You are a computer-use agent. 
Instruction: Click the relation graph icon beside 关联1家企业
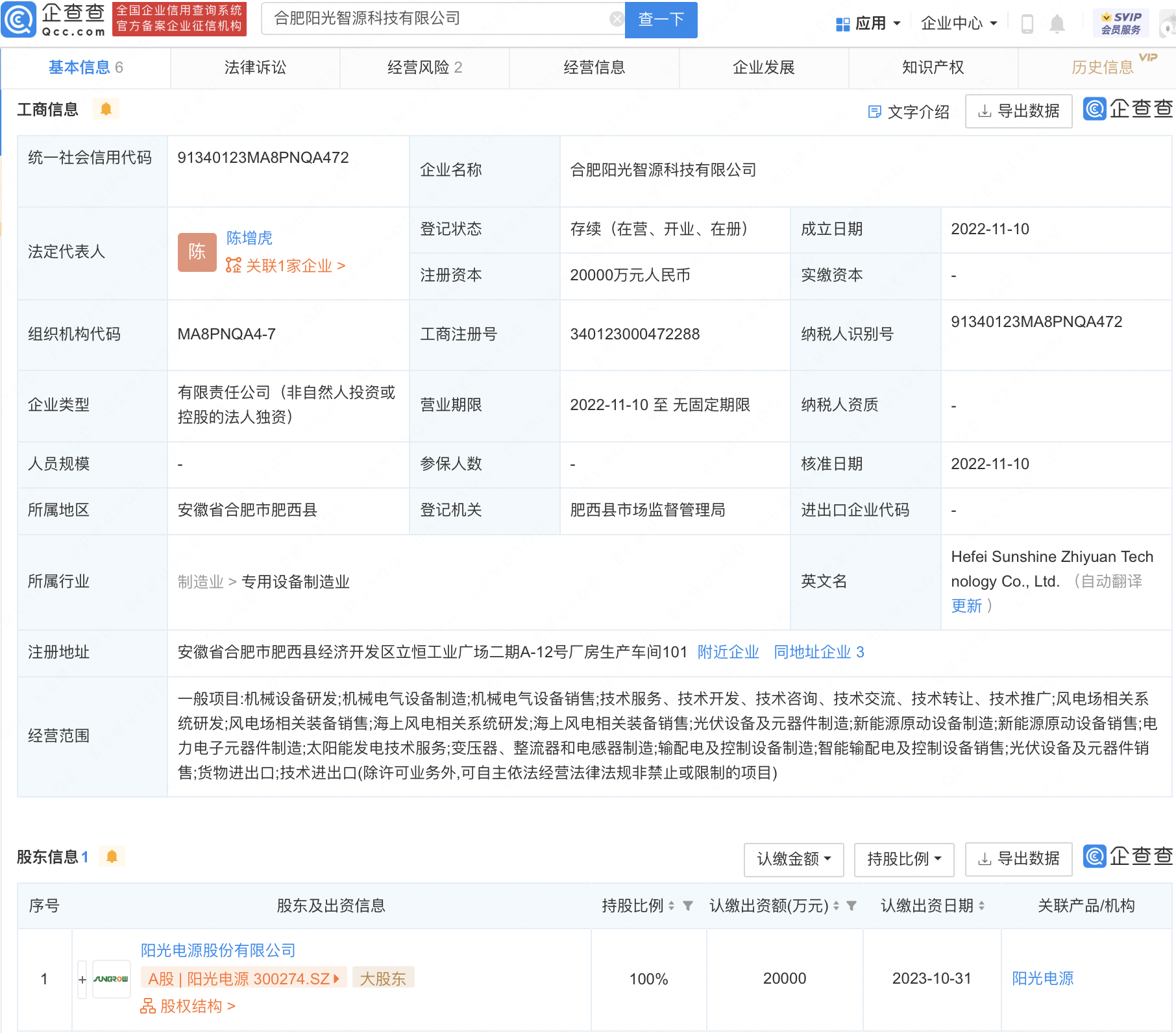pos(233,265)
